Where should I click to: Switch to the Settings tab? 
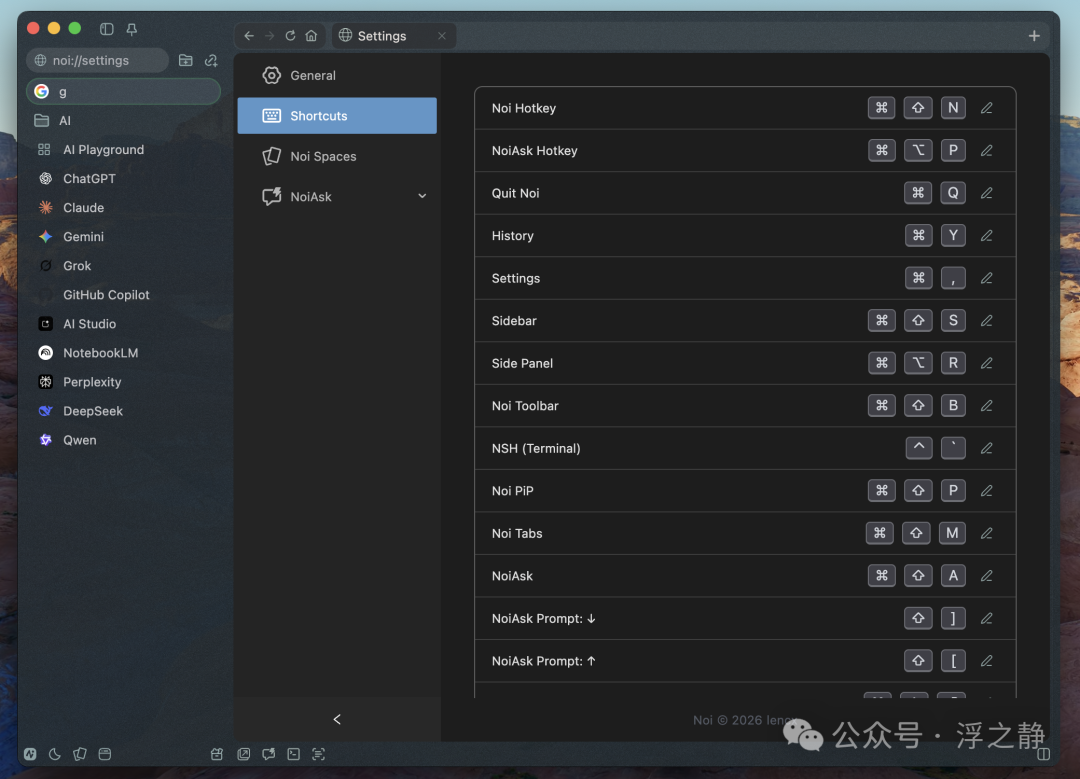point(394,36)
